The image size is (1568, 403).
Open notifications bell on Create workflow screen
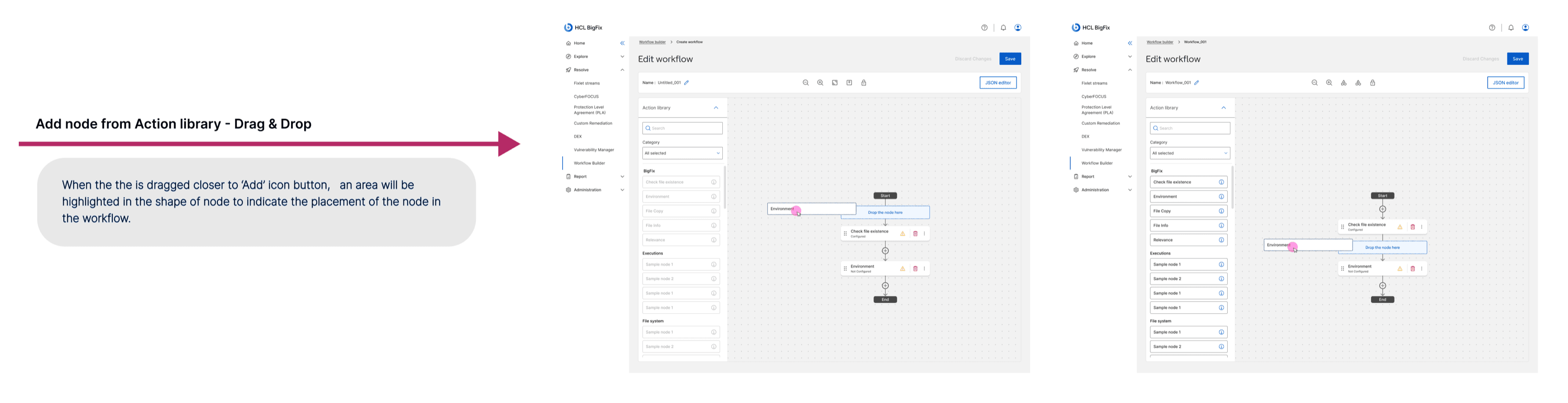(1003, 27)
